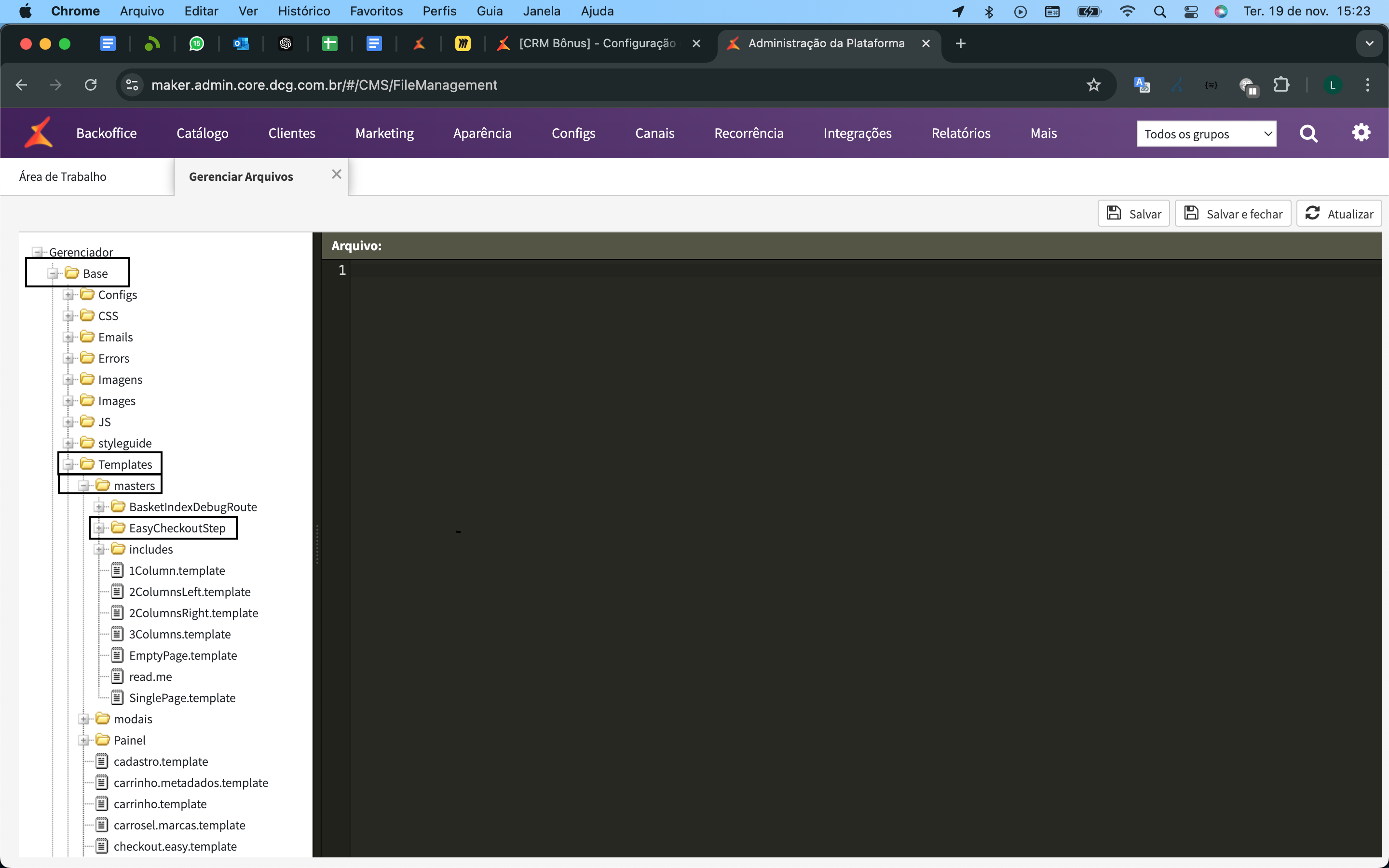
Task: Open the Mais menu
Action: pyautogui.click(x=1044, y=133)
